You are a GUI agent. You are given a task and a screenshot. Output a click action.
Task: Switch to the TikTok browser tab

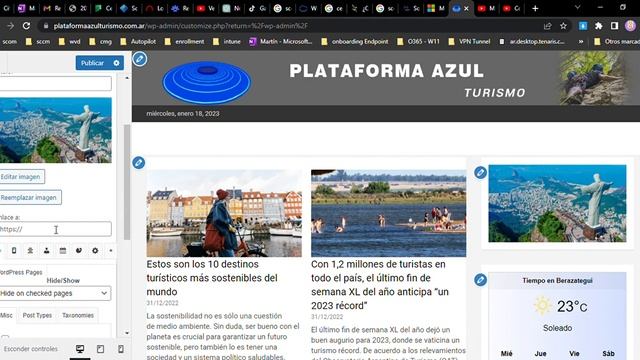click(257, 8)
